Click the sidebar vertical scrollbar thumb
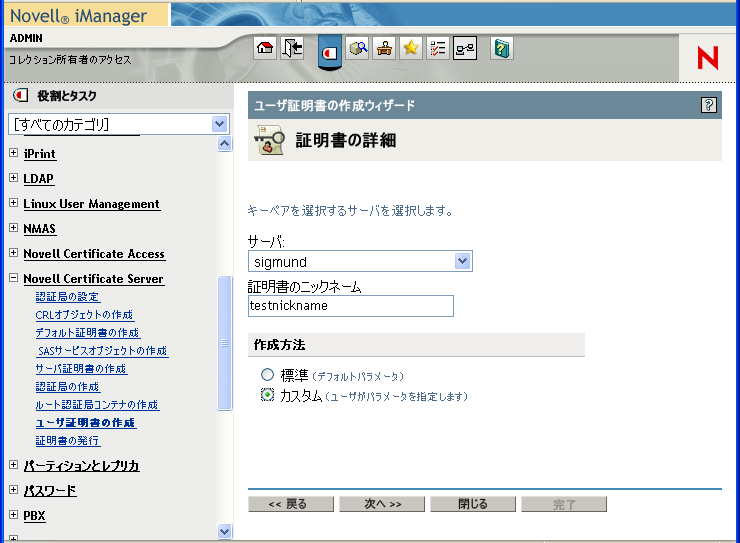740x543 pixels. point(225,343)
